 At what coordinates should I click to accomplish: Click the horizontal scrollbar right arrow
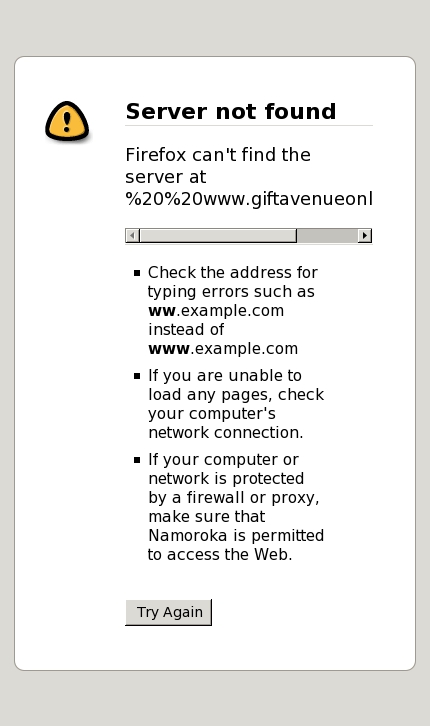tap(365, 236)
